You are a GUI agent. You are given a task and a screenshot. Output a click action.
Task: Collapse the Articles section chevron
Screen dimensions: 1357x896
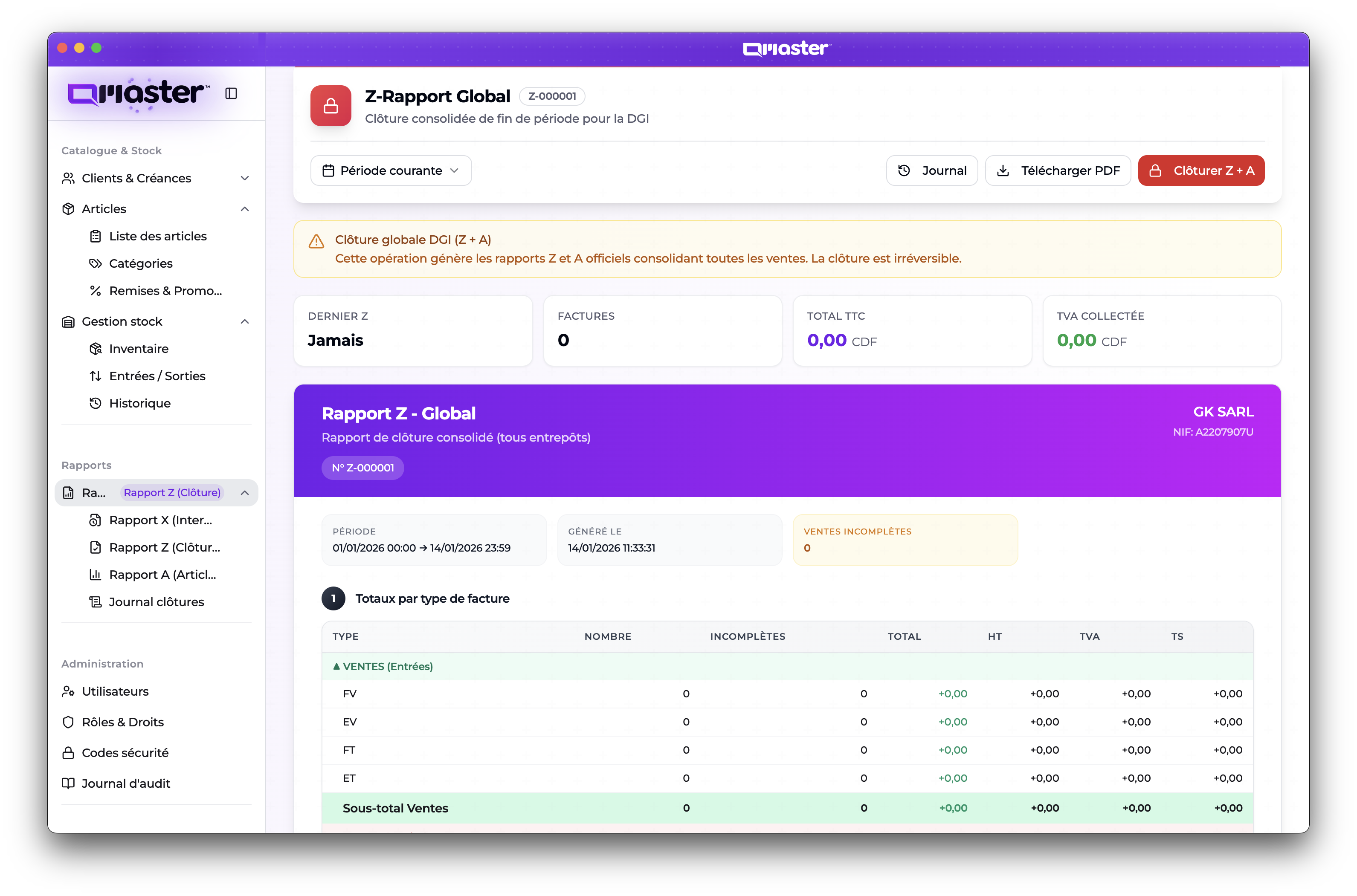[245, 209]
